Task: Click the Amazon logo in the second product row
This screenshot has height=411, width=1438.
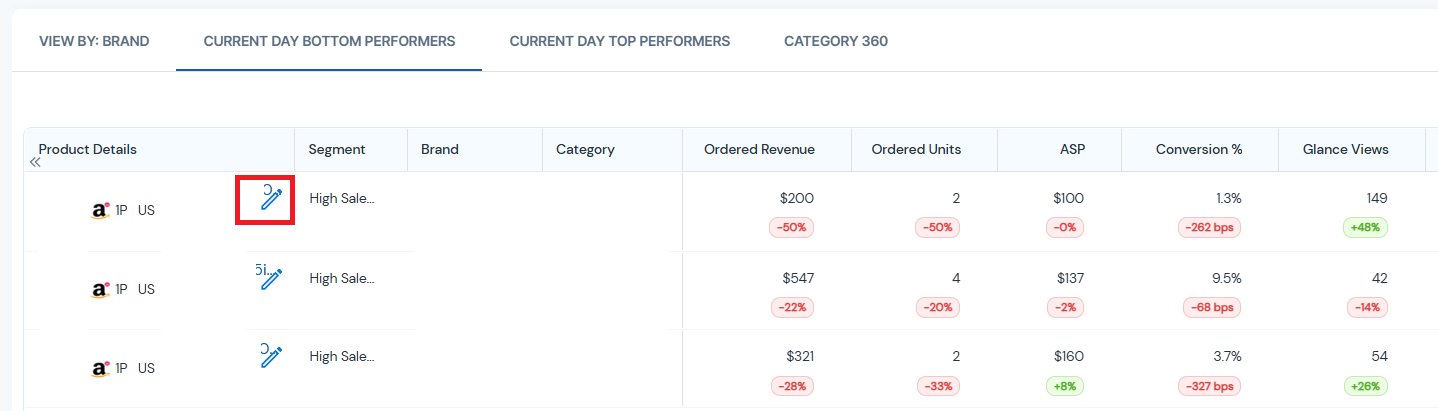Action: [x=100, y=289]
